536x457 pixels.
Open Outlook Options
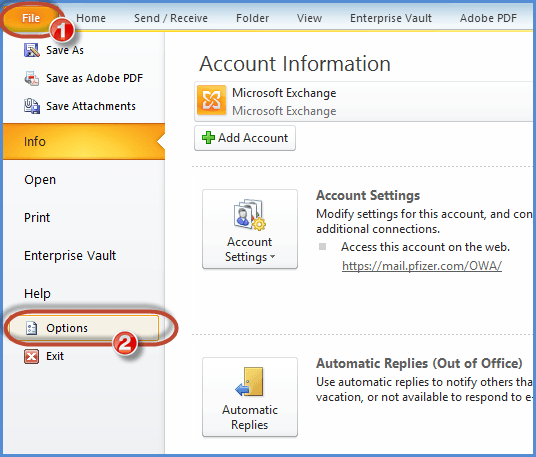click(84, 328)
